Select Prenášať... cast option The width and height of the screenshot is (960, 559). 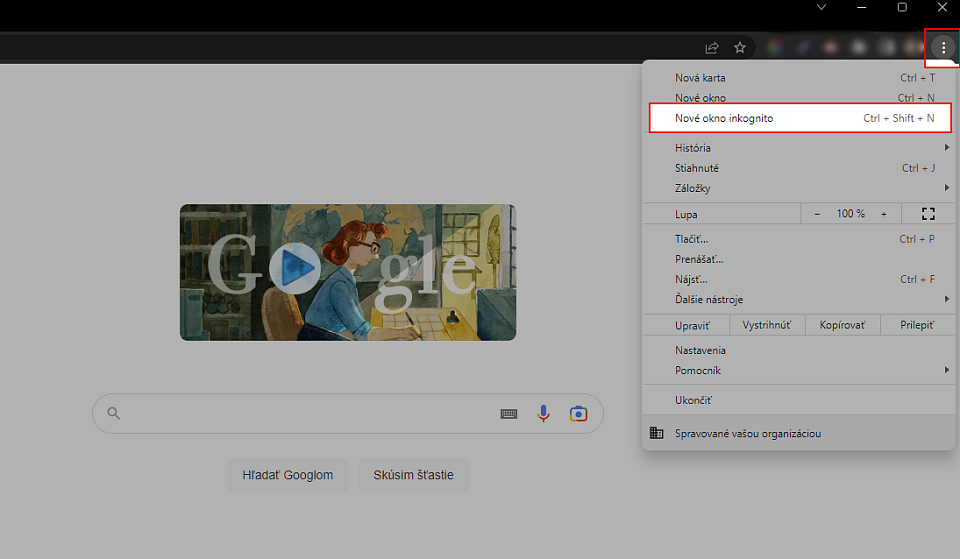798,259
